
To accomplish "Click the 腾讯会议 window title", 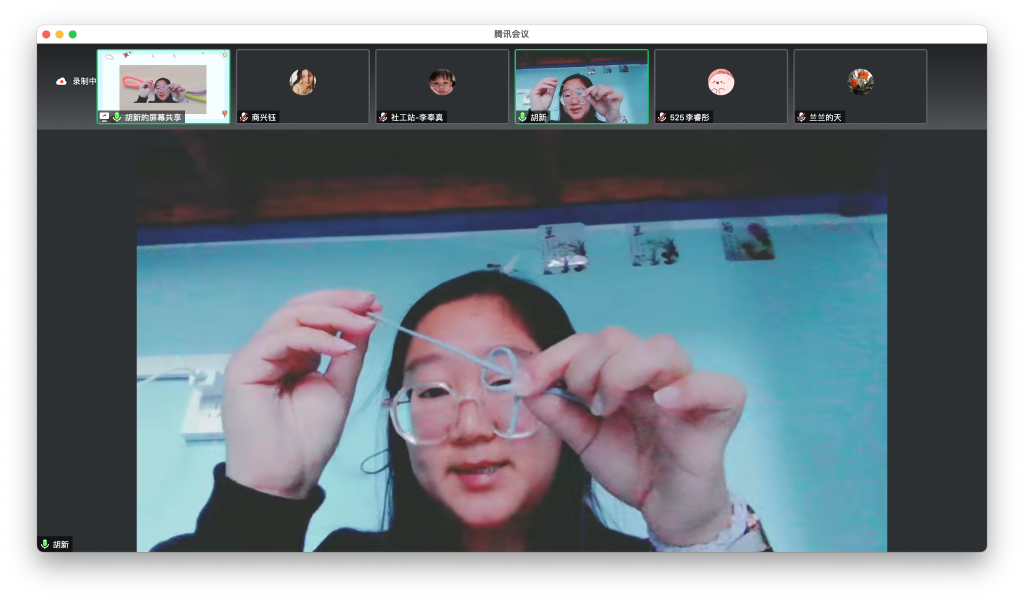I will [x=511, y=34].
